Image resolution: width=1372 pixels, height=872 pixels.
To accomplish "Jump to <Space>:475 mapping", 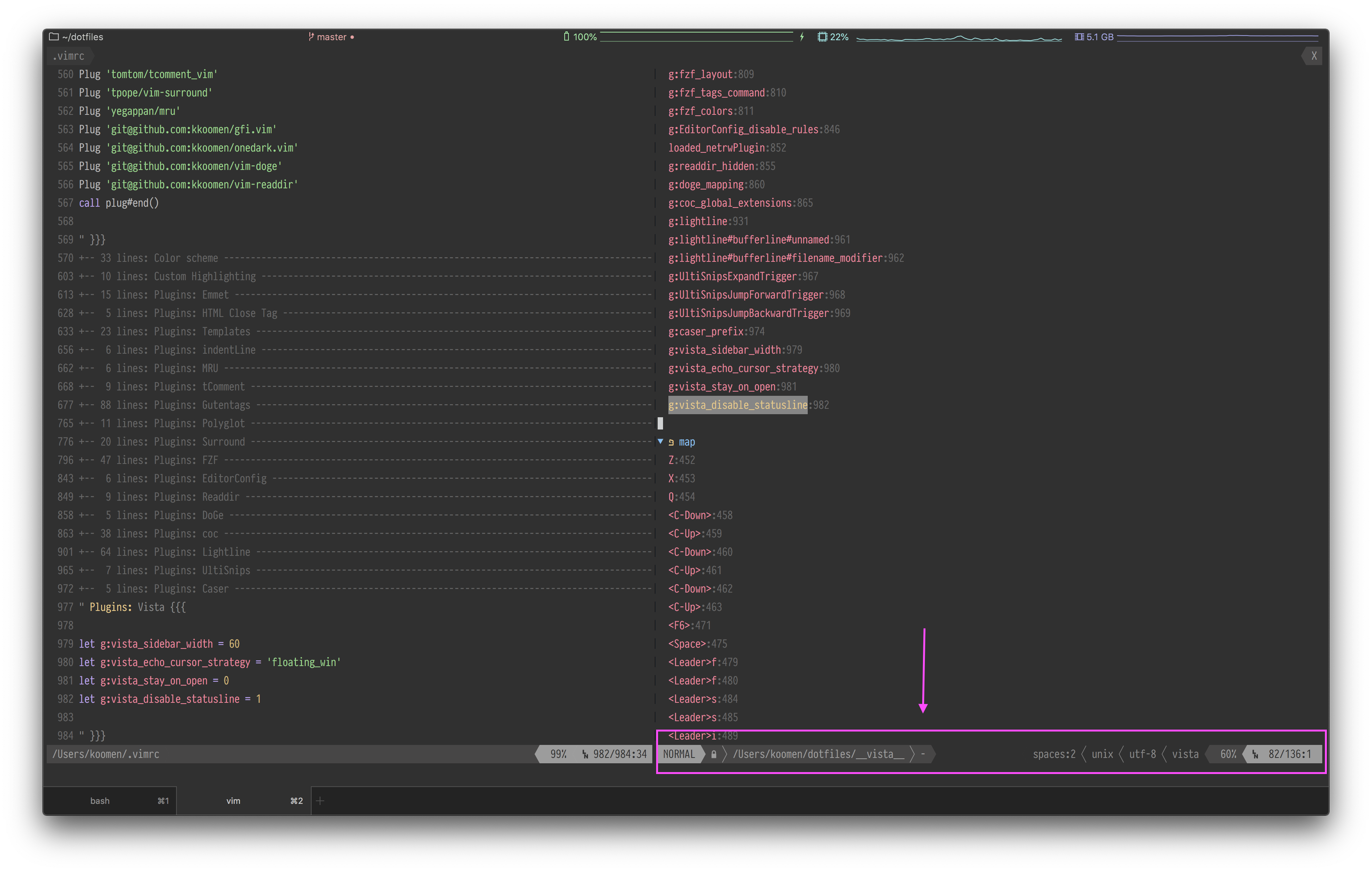I will [697, 643].
